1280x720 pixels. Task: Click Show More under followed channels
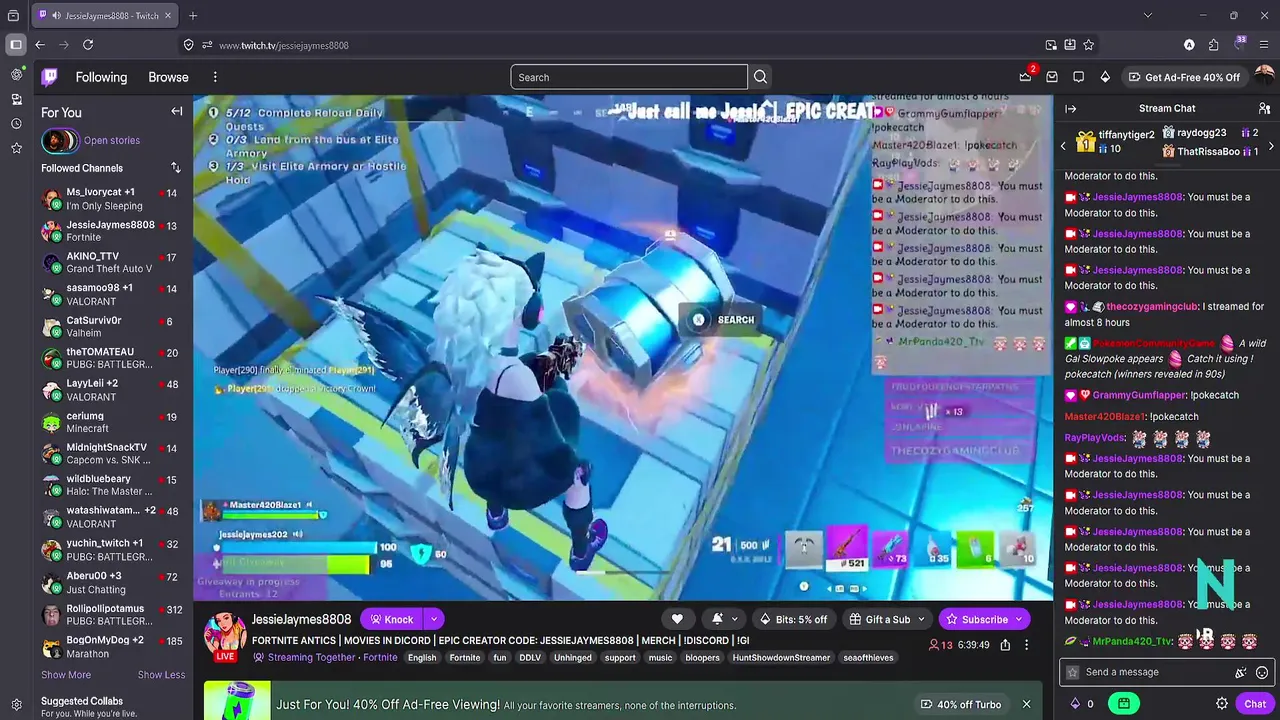pyautogui.click(x=66, y=675)
